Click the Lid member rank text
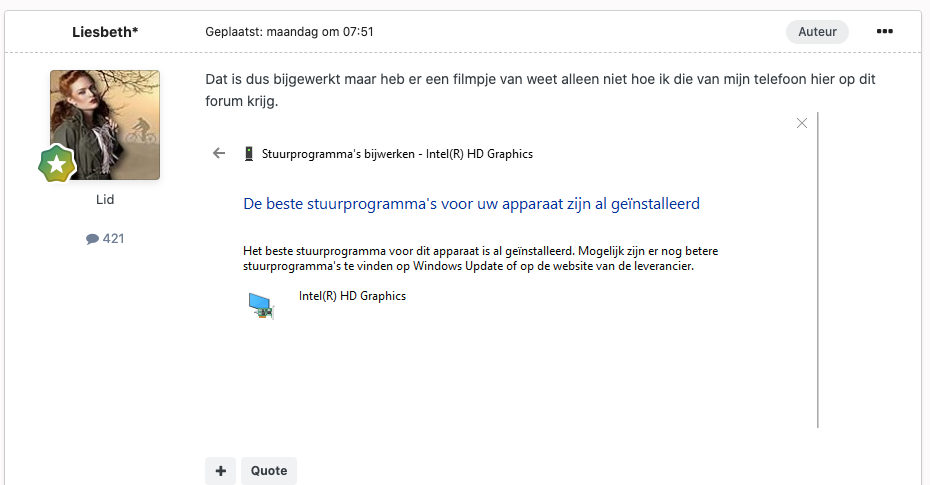This screenshot has height=485, width=930. (x=105, y=200)
